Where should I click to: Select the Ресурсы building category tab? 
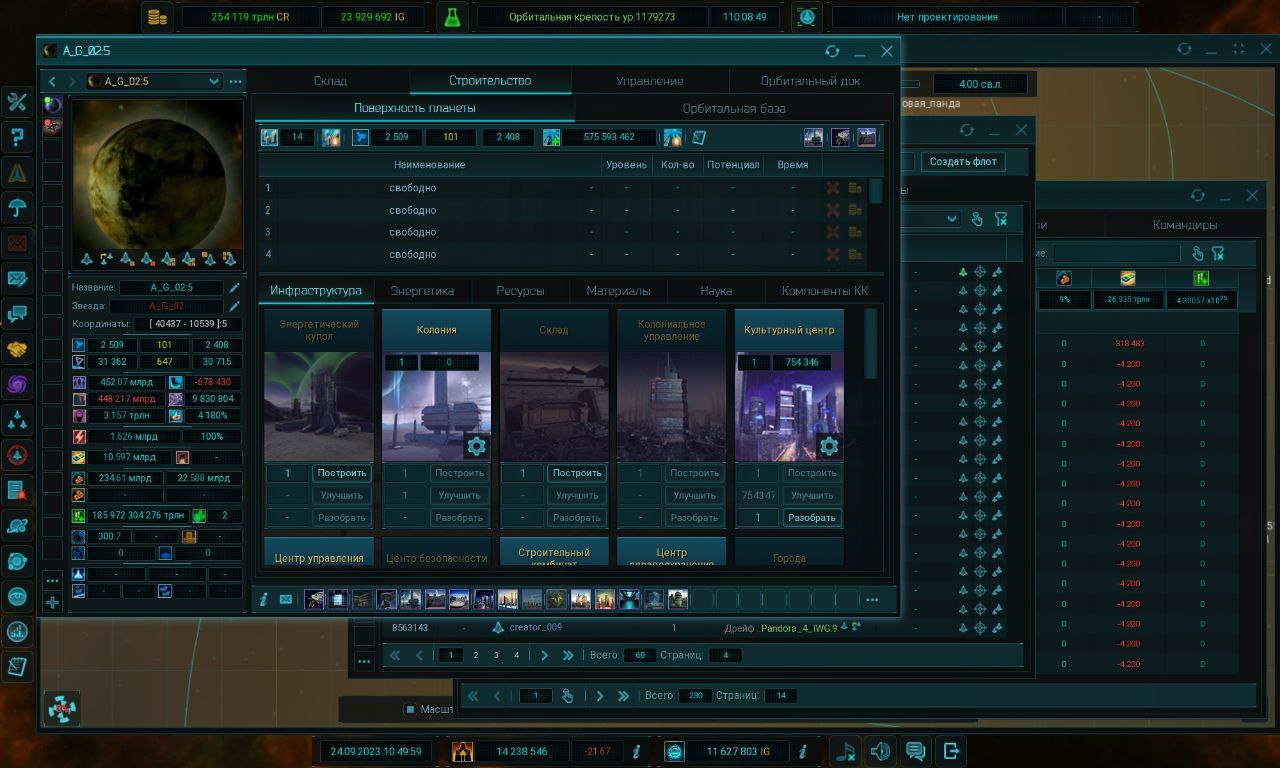(x=520, y=291)
